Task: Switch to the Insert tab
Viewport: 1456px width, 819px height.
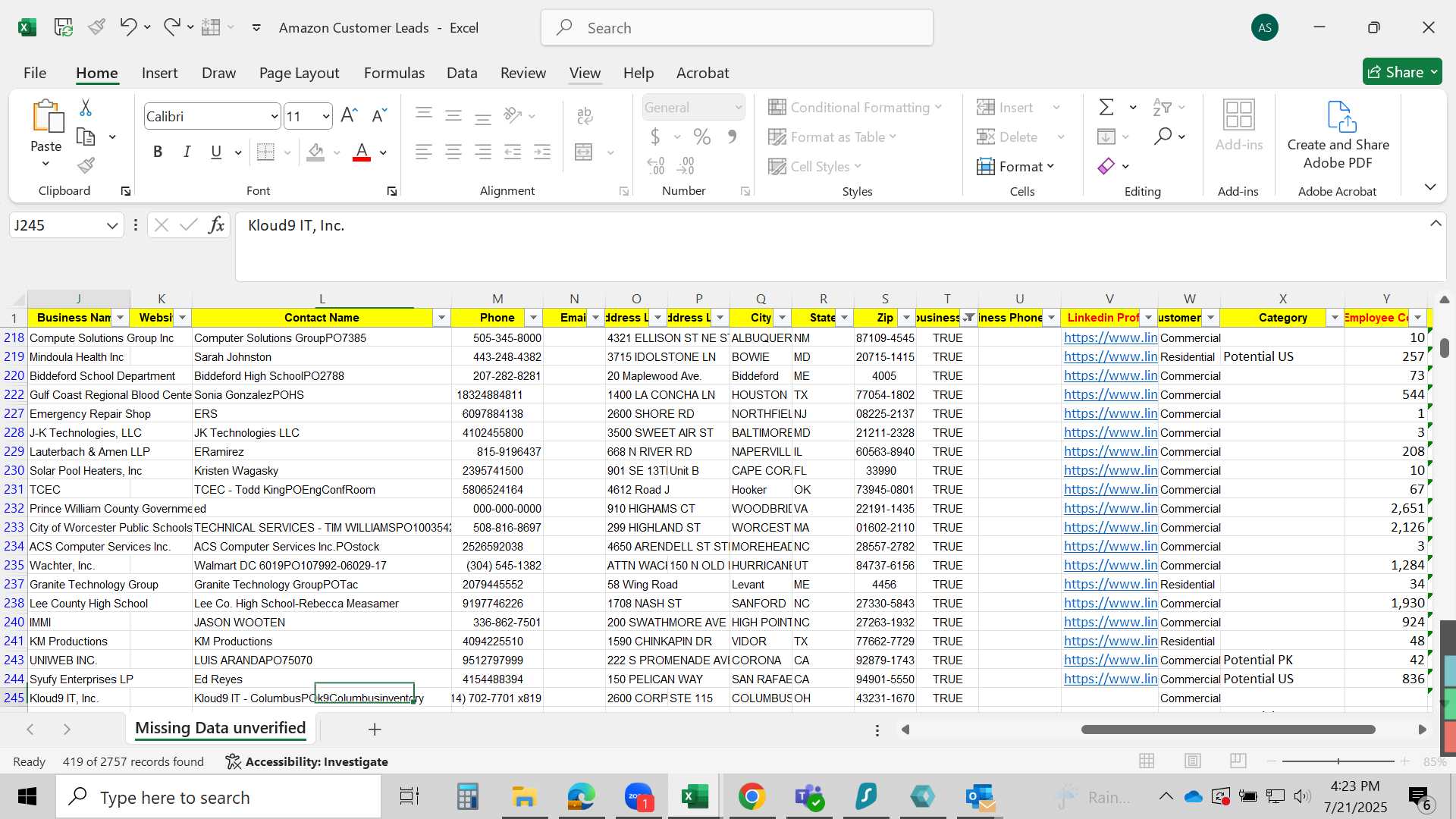Action: tap(160, 73)
